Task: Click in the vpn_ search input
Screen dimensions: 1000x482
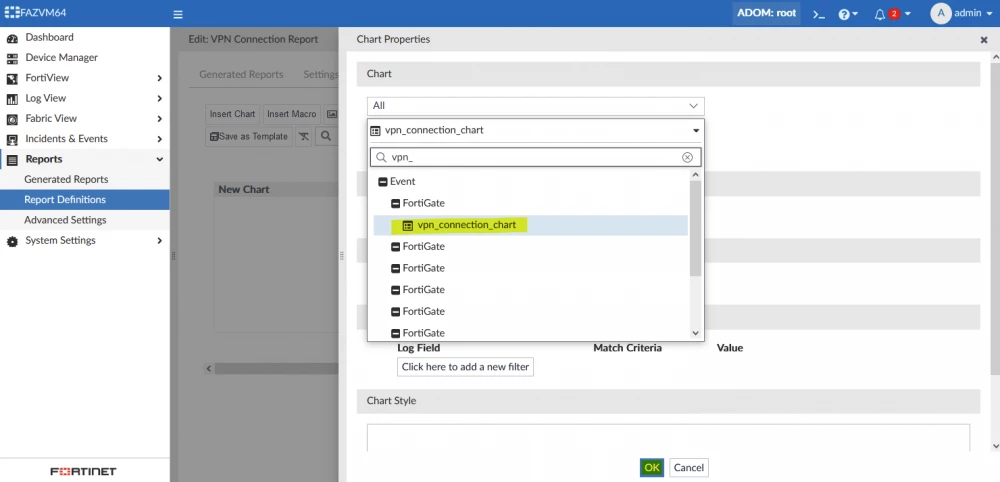Action: [534, 157]
